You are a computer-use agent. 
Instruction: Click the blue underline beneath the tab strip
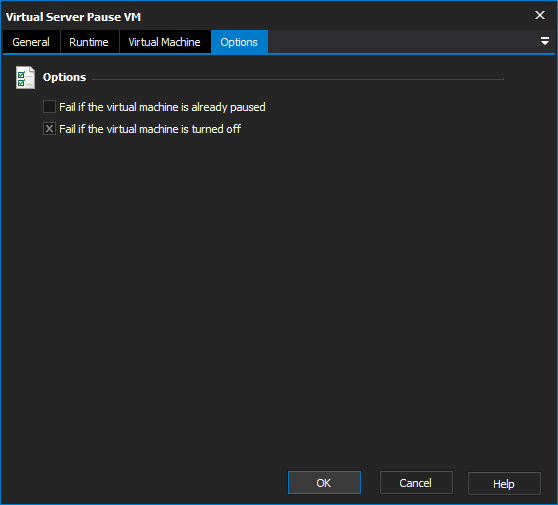point(279,54)
